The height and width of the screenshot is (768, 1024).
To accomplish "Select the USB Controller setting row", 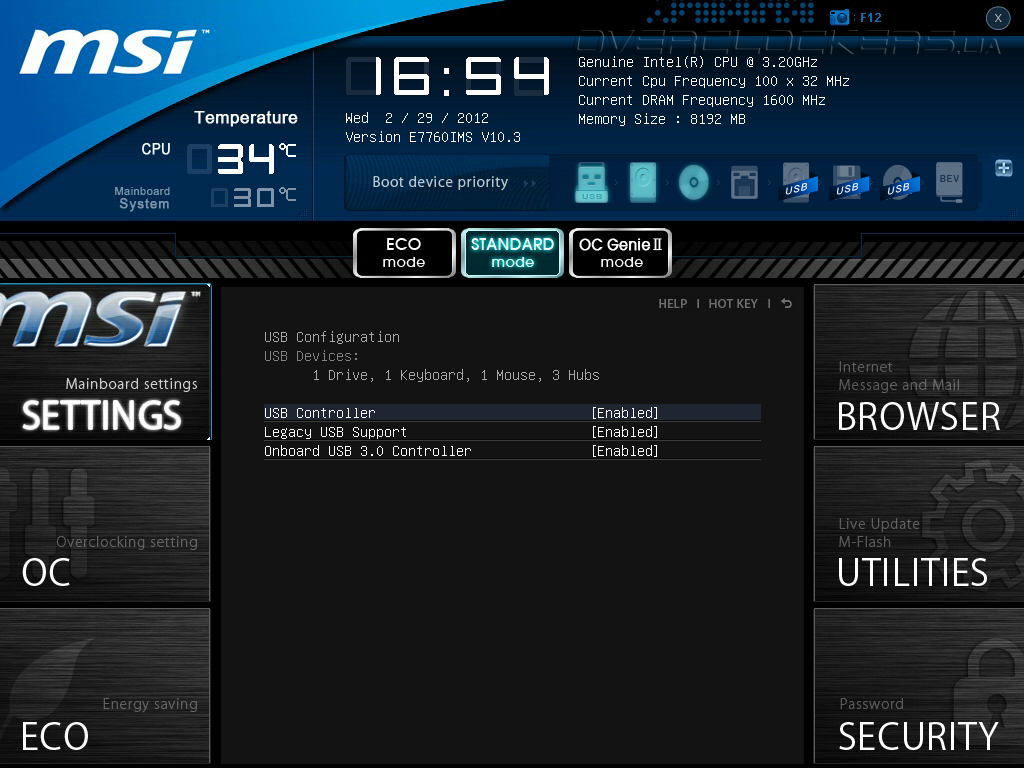I will 512,413.
